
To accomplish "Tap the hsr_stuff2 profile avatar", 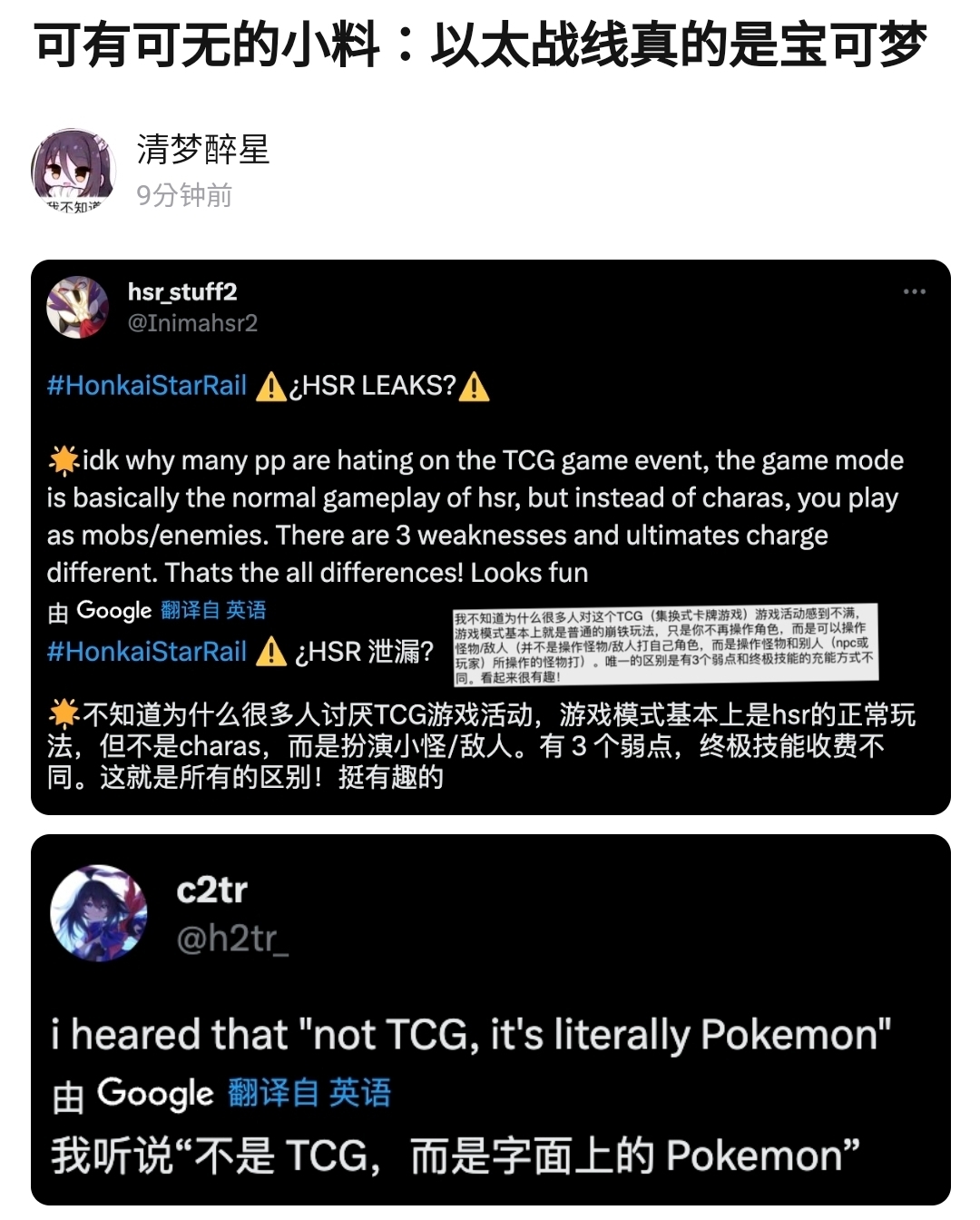I will [x=78, y=307].
